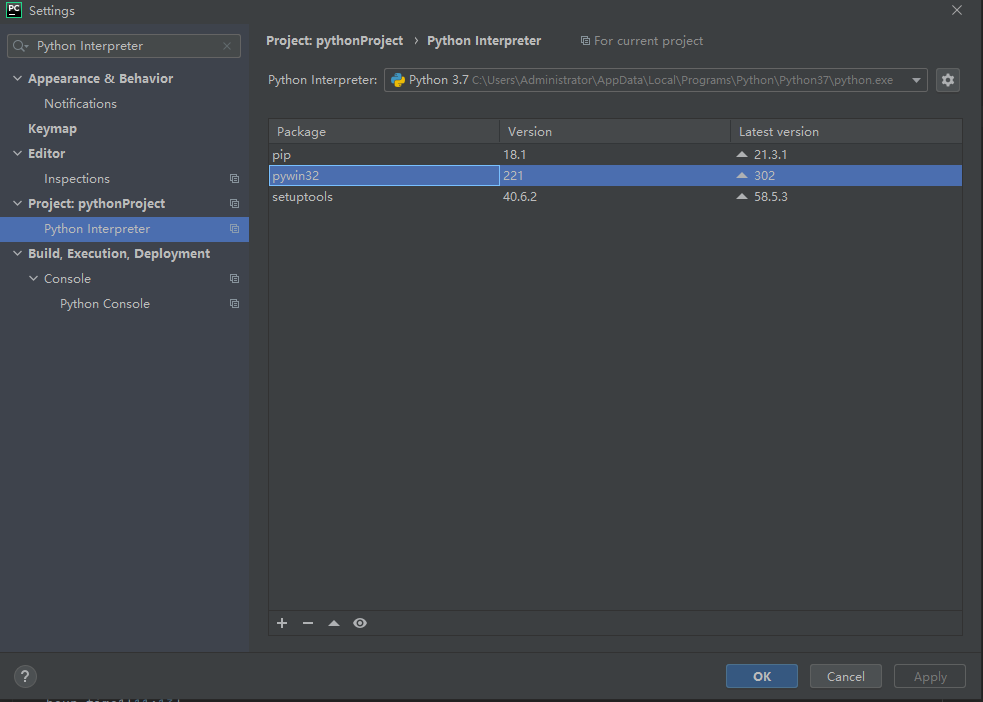The image size is (983, 702).
Task: Select Notifications in settings tree
Action: click(80, 103)
